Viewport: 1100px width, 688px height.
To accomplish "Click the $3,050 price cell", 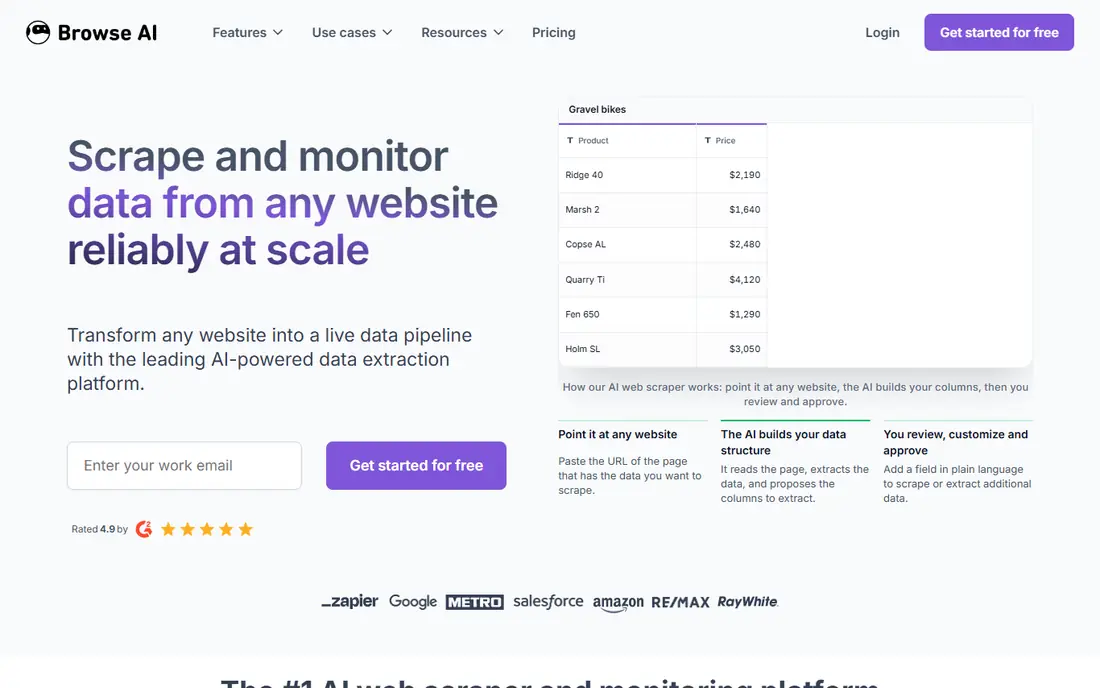I will pyautogui.click(x=732, y=349).
